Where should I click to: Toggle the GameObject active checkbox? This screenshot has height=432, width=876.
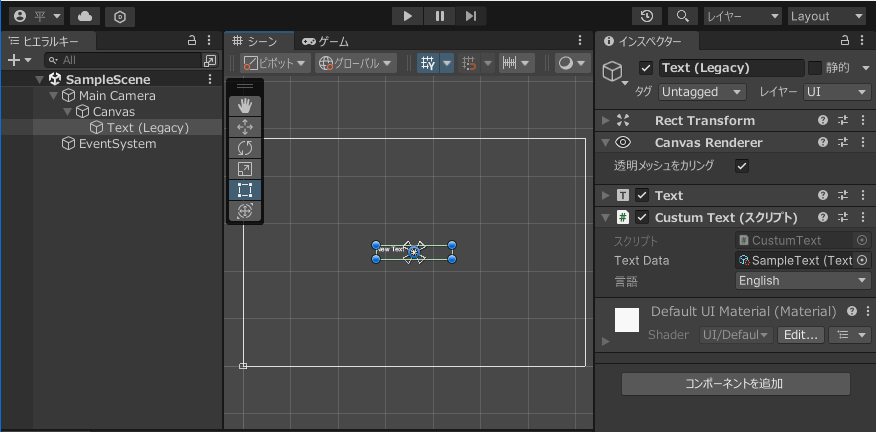click(x=646, y=68)
